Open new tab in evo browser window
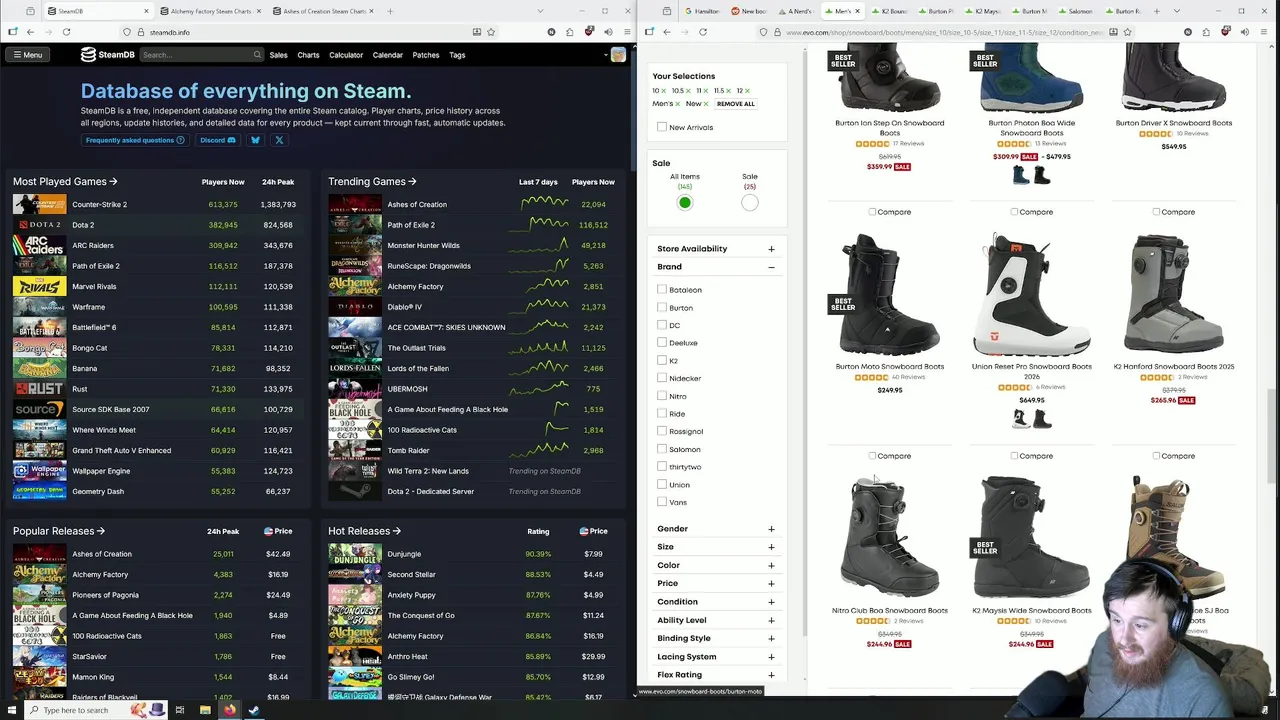Image resolution: width=1280 pixels, height=720 pixels. (1156, 11)
